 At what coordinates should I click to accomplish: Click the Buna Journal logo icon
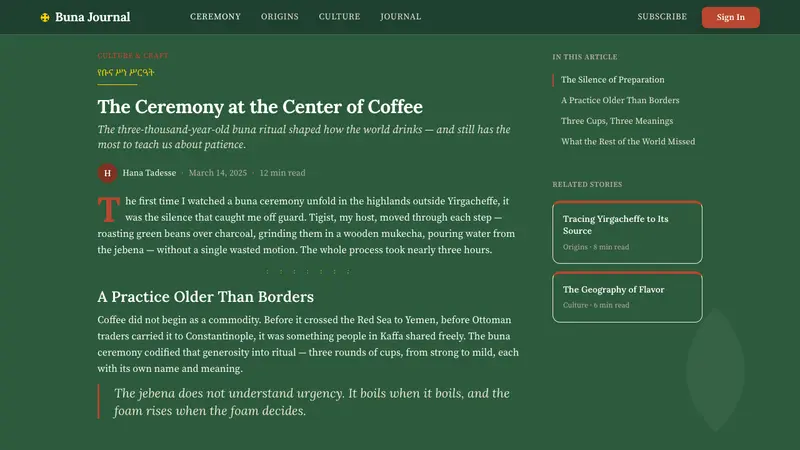[45, 17]
